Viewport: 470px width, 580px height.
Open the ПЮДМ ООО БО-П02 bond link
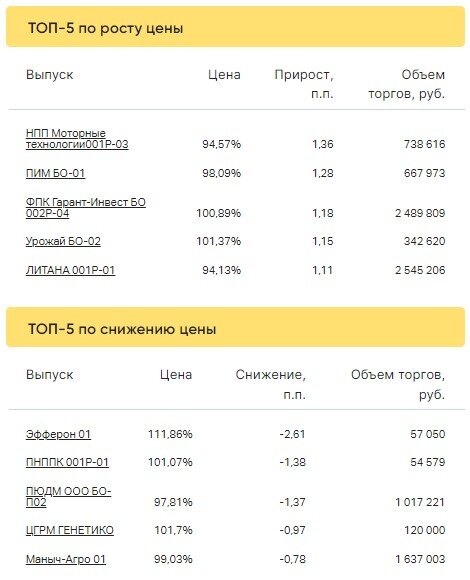click(68, 497)
